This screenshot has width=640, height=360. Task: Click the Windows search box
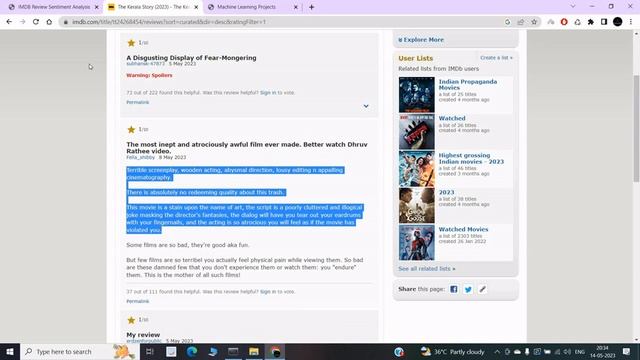[x=80, y=351]
